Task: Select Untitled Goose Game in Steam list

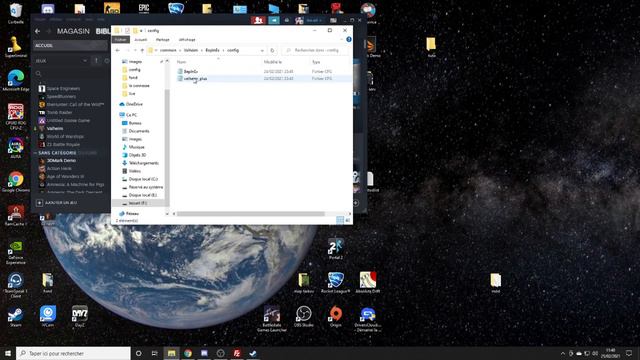Action: point(68,120)
